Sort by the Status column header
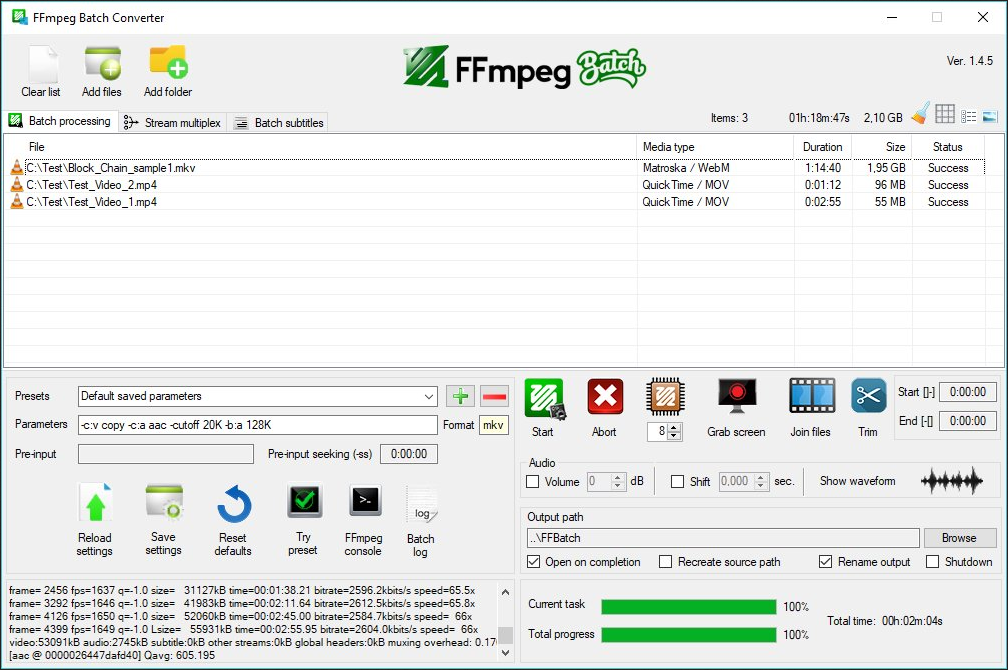The image size is (1008, 670). (948, 147)
